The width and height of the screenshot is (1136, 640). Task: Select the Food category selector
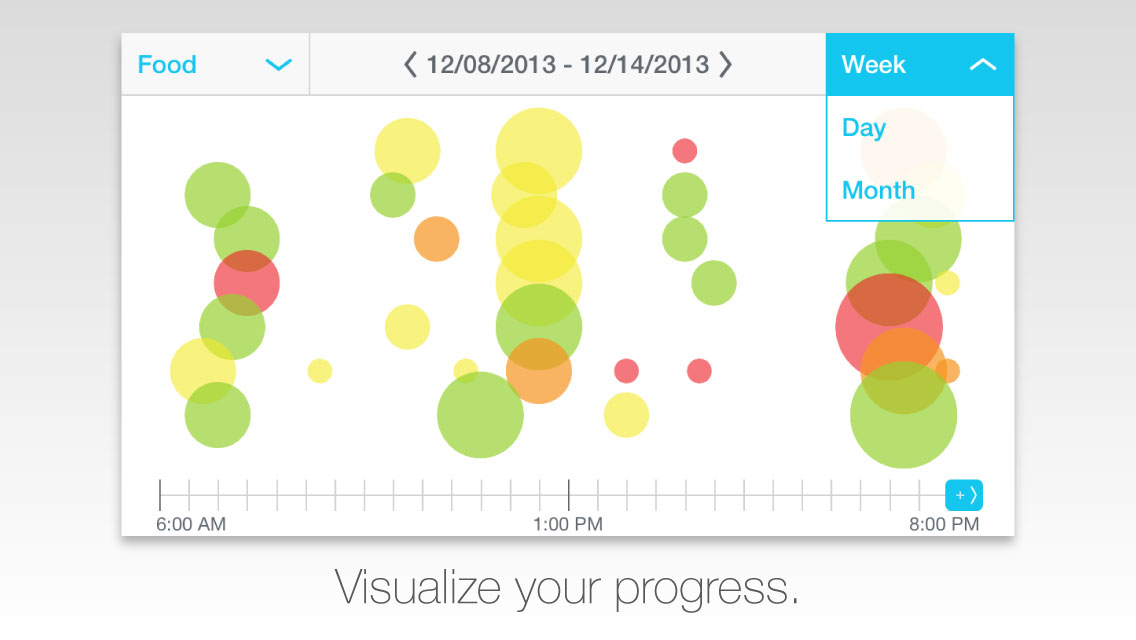tap(215, 65)
